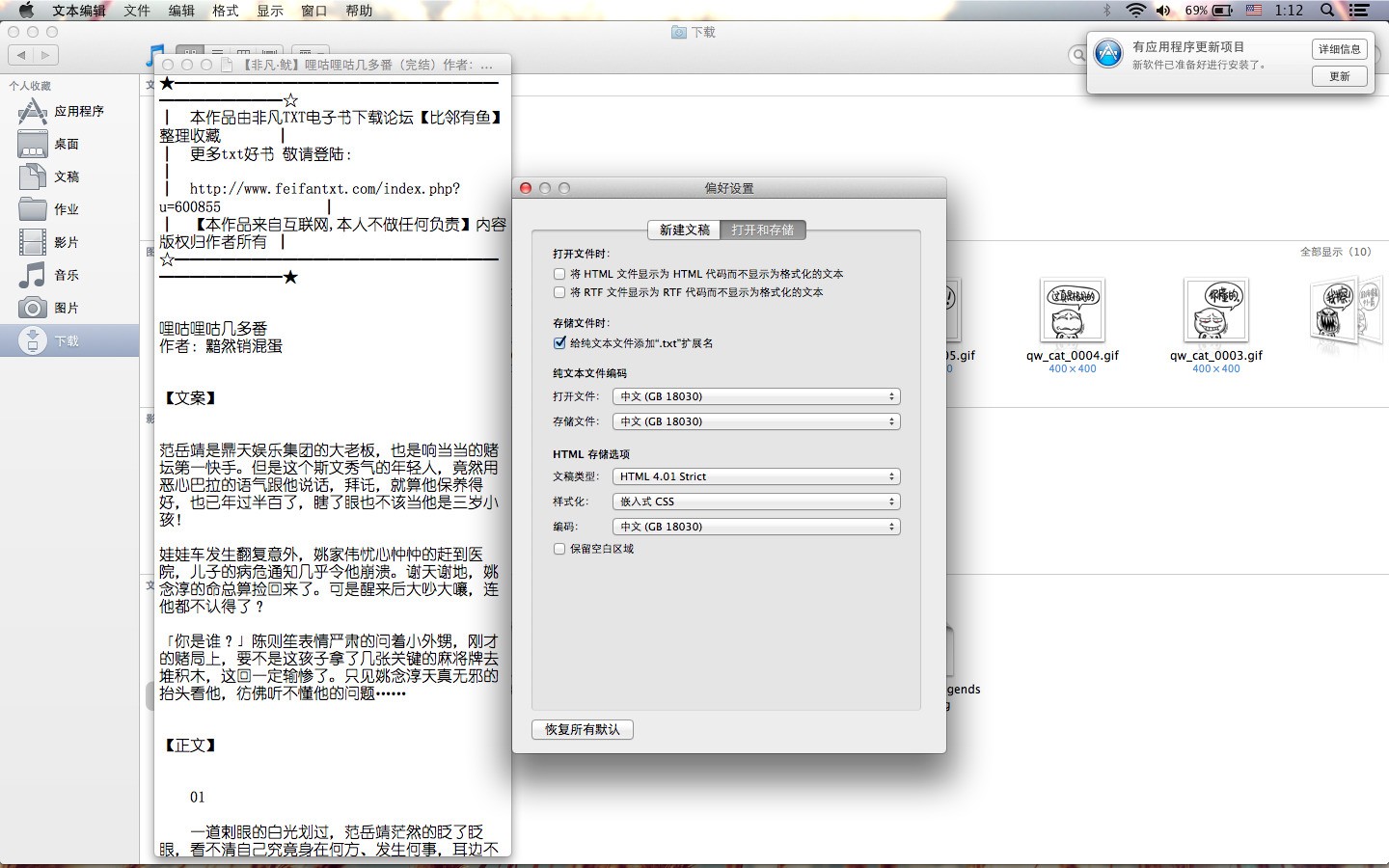Click the US flag input source icon
The width and height of the screenshot is (1389, 868).
(1254, 11)
